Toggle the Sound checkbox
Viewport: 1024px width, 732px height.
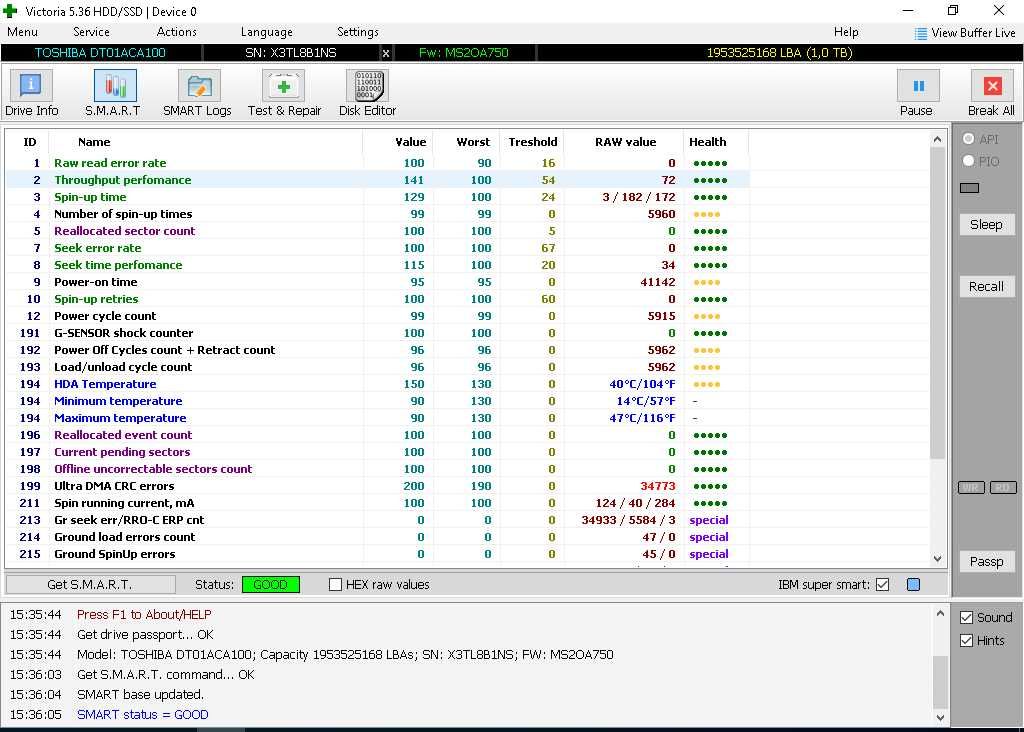pos(967,617)
